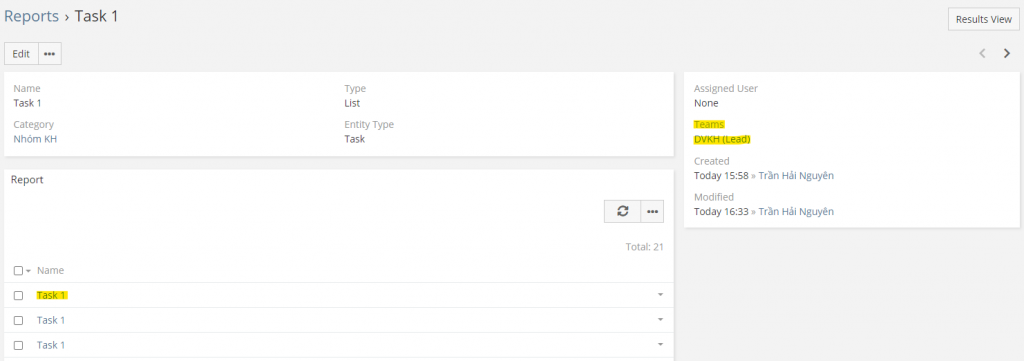The image size is (1024, 361).
Task: Open the select-all caret dropdown
Action: [x=28, y=271]
